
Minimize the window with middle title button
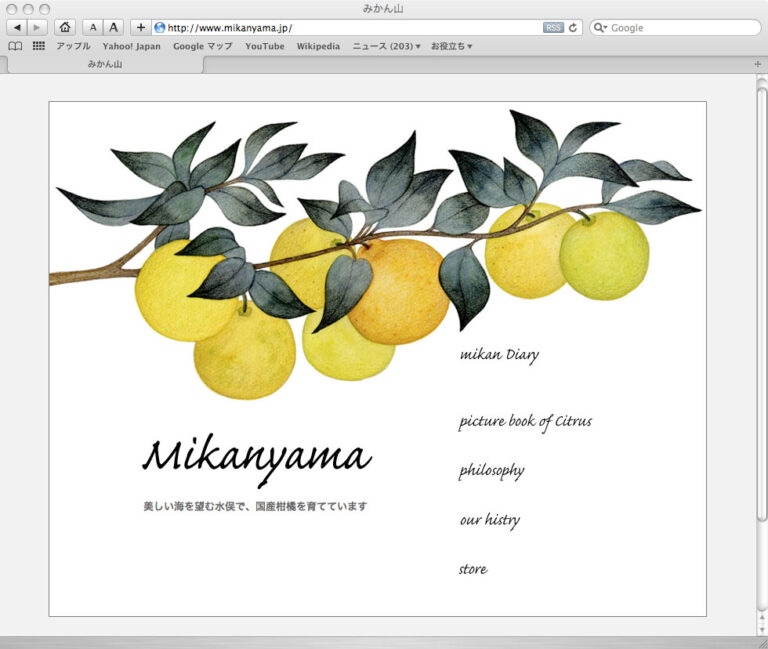point(28,9)
